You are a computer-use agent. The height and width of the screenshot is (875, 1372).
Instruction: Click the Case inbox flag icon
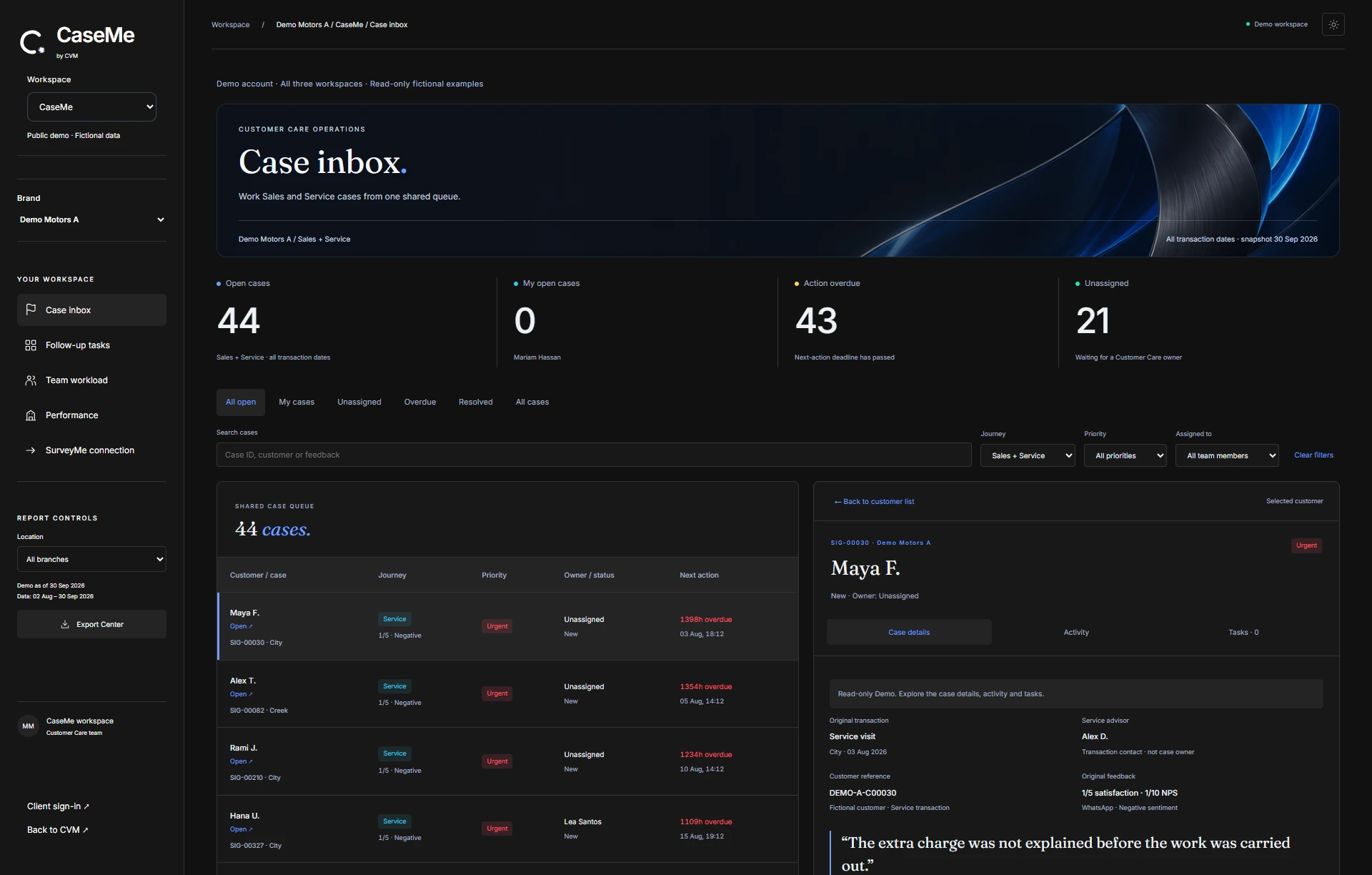pos(31,310)
